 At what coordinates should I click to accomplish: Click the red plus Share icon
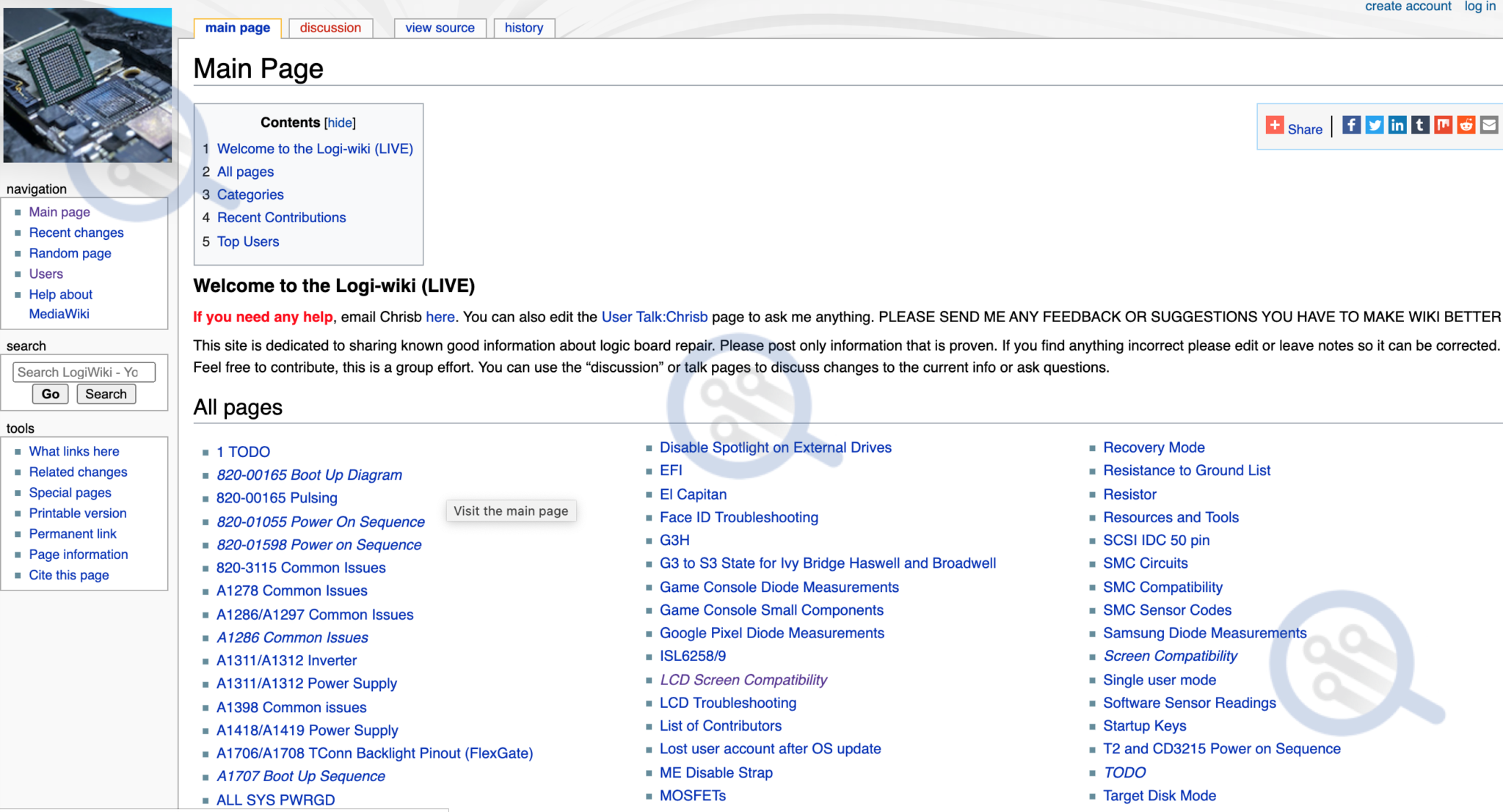1275,125
